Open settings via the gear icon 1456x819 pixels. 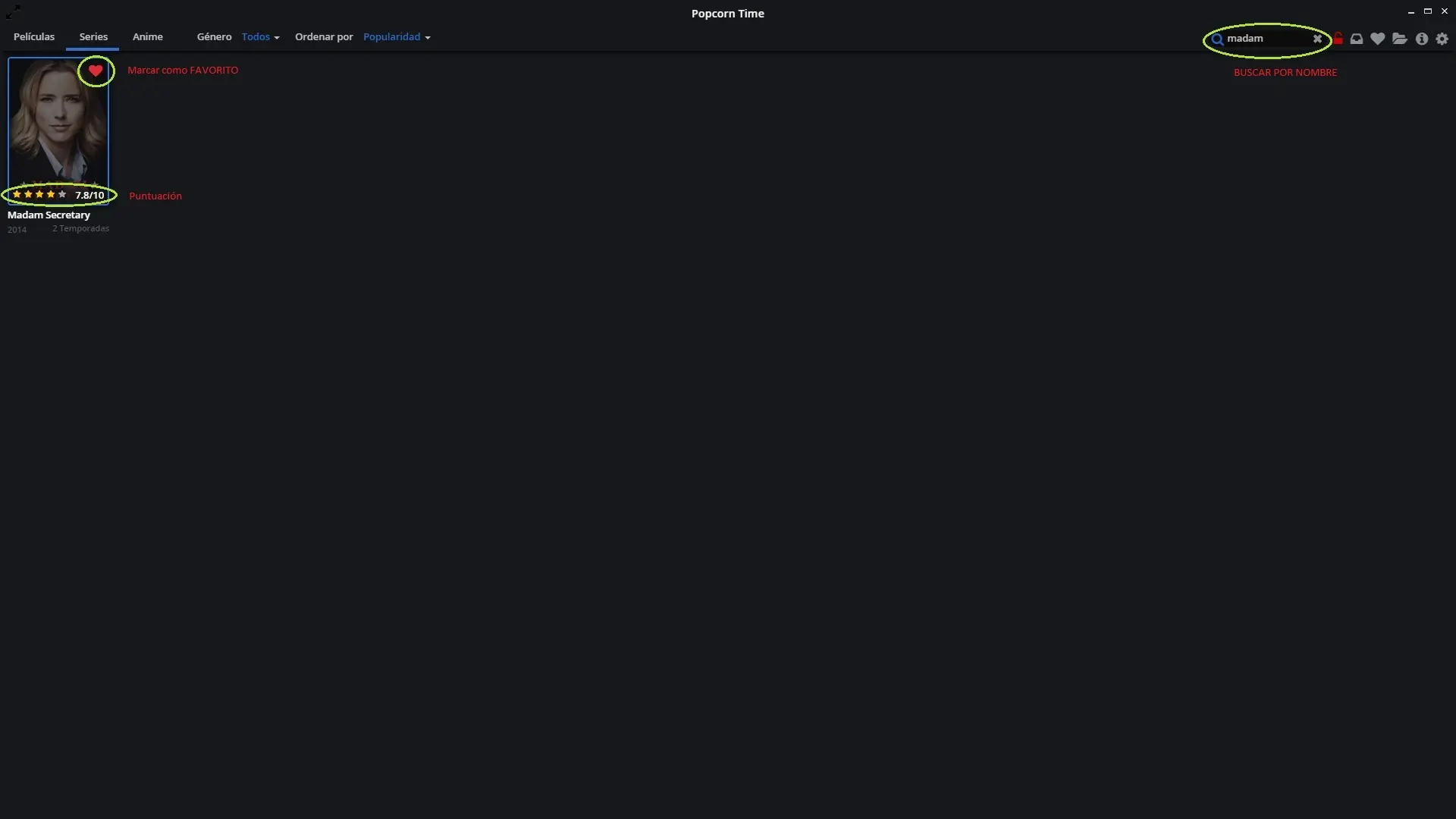(x=1442, y=39)
